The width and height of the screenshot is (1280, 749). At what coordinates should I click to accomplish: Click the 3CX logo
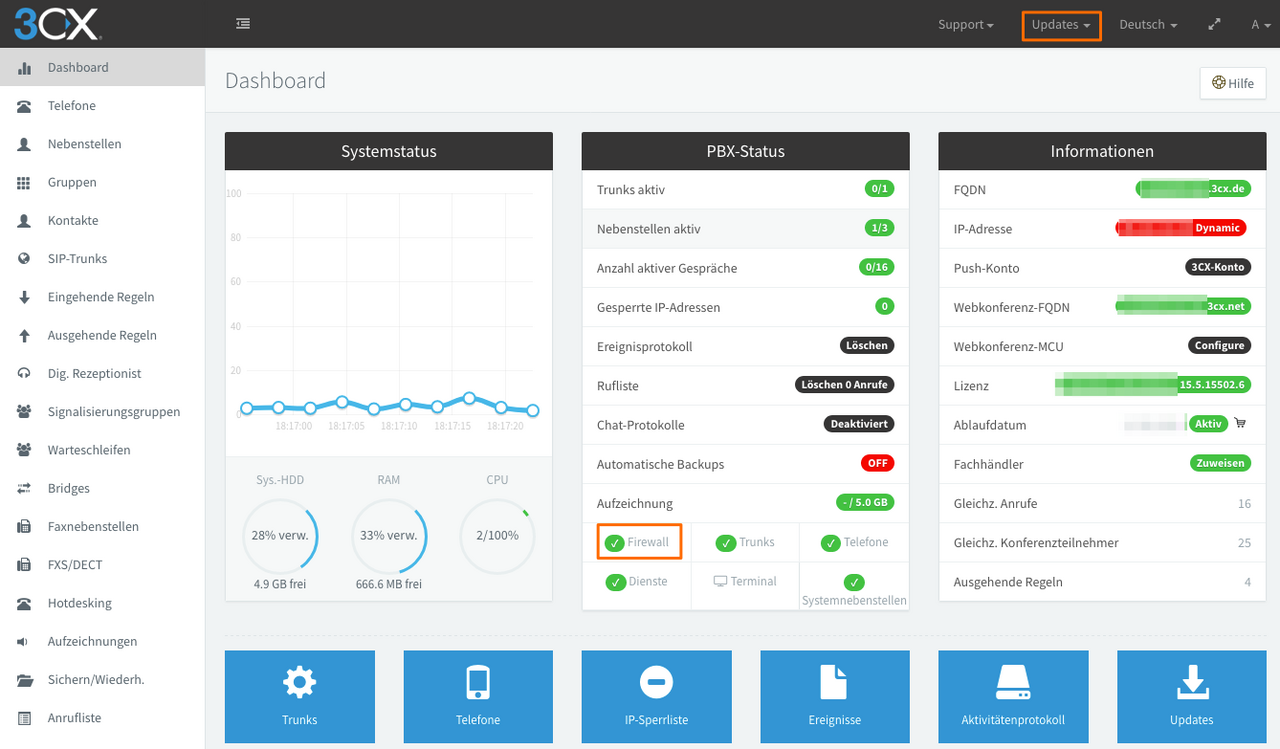coord(57,24)
